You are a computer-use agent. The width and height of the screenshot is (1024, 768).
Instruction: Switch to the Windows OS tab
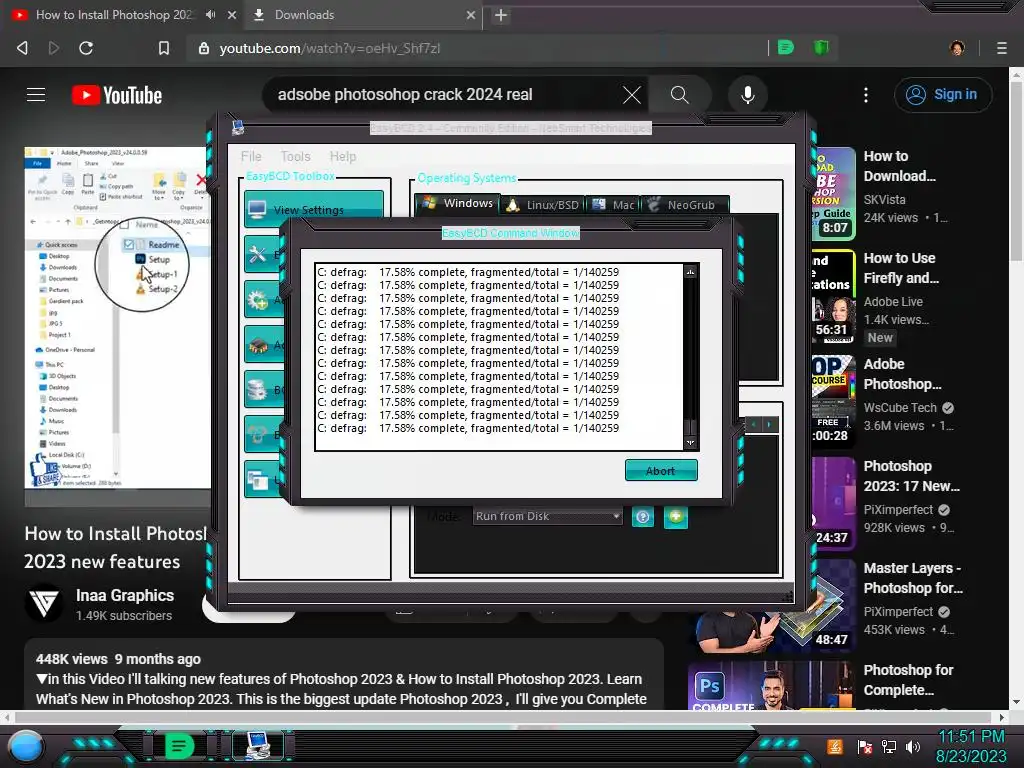click(x=457, y=203)
